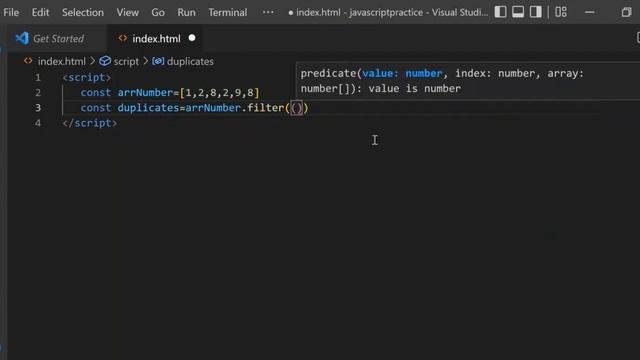
Task: Click the HTML file icon in the breadcrumb
Action: [x=28, y=61]
